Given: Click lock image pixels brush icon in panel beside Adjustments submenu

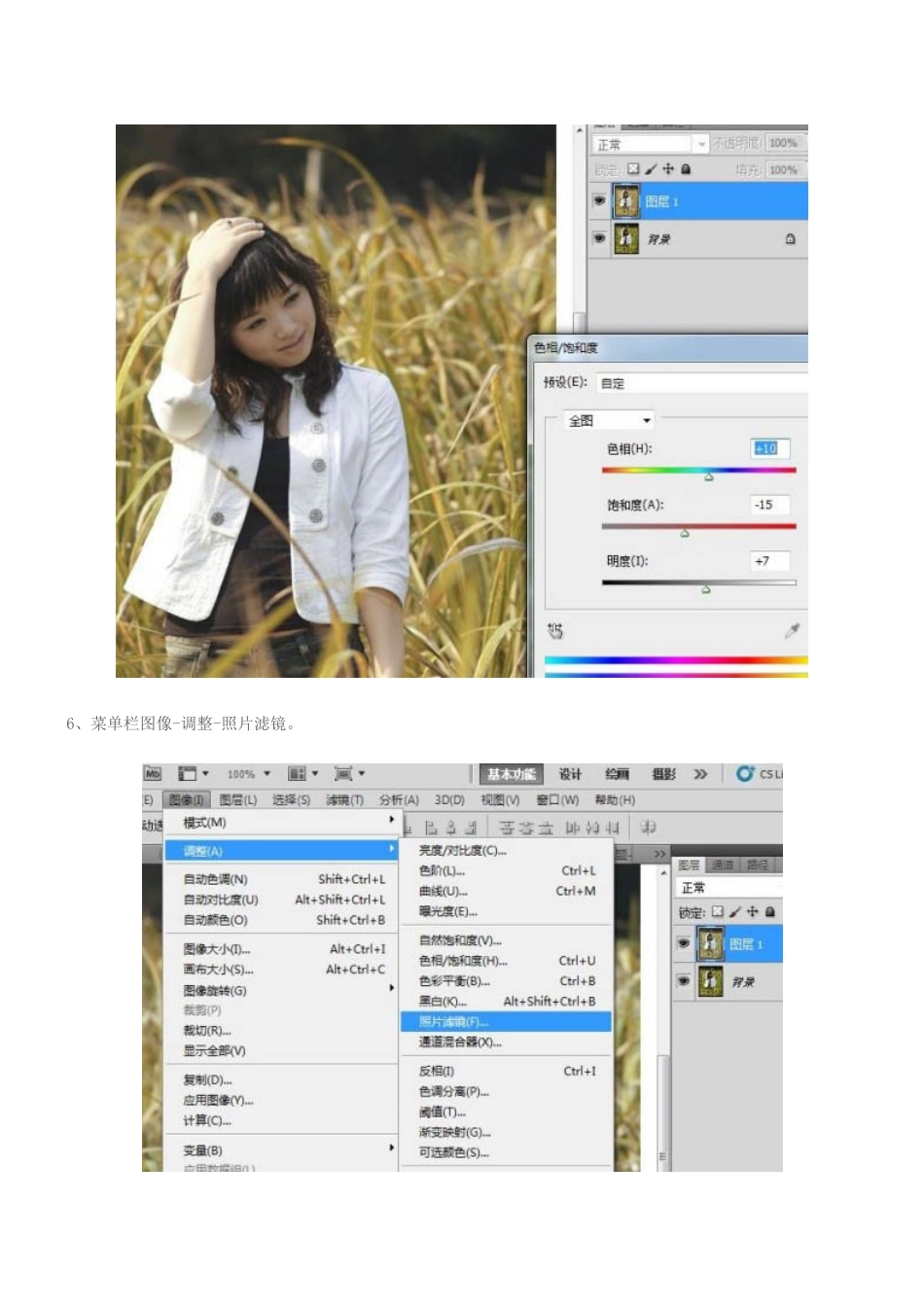Looking at the screenshot, I should [x=735, y=912].
